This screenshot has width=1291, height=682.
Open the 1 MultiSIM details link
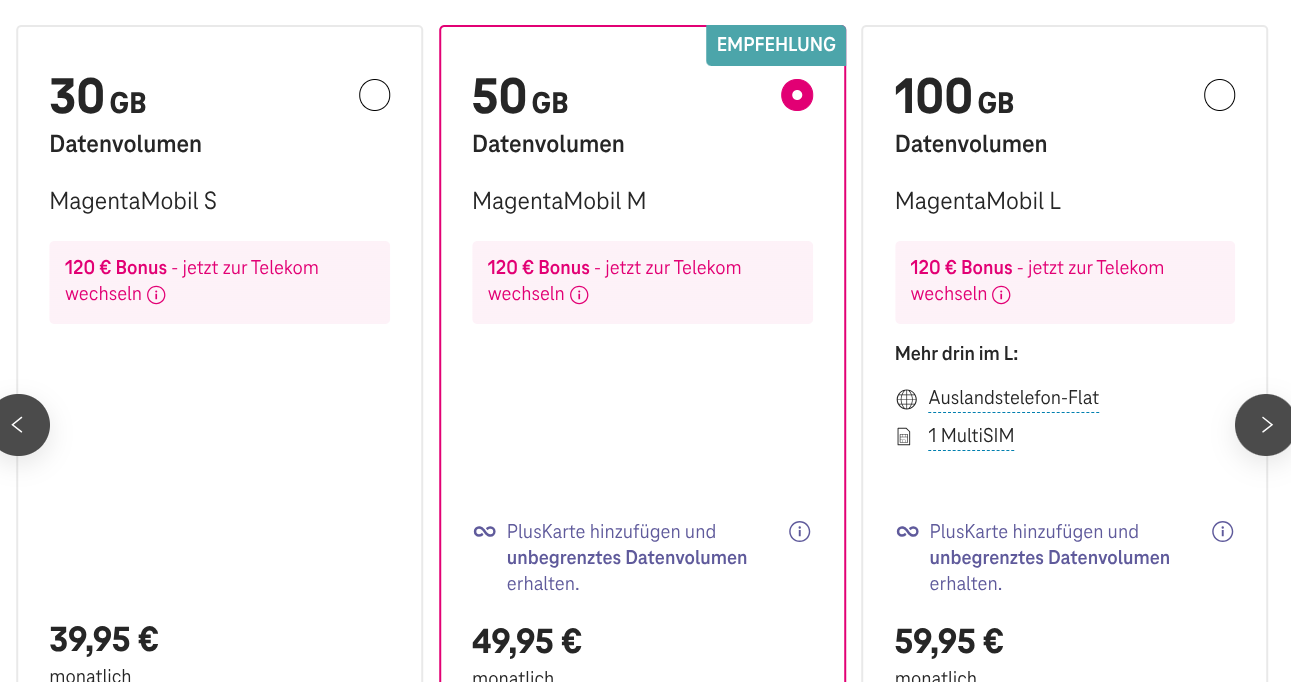click(970, 436)
